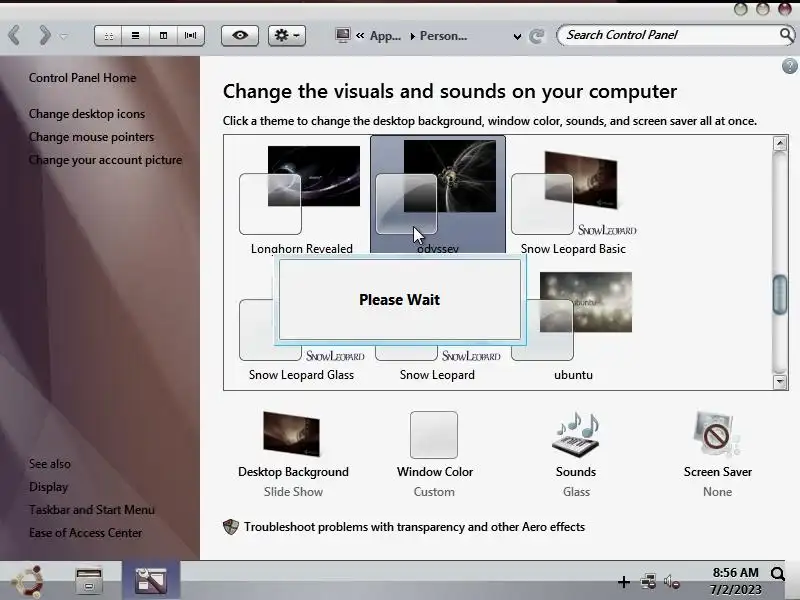800x600 pixels.
Task: Click the Search Control Panel field
Action: (668, 35)
